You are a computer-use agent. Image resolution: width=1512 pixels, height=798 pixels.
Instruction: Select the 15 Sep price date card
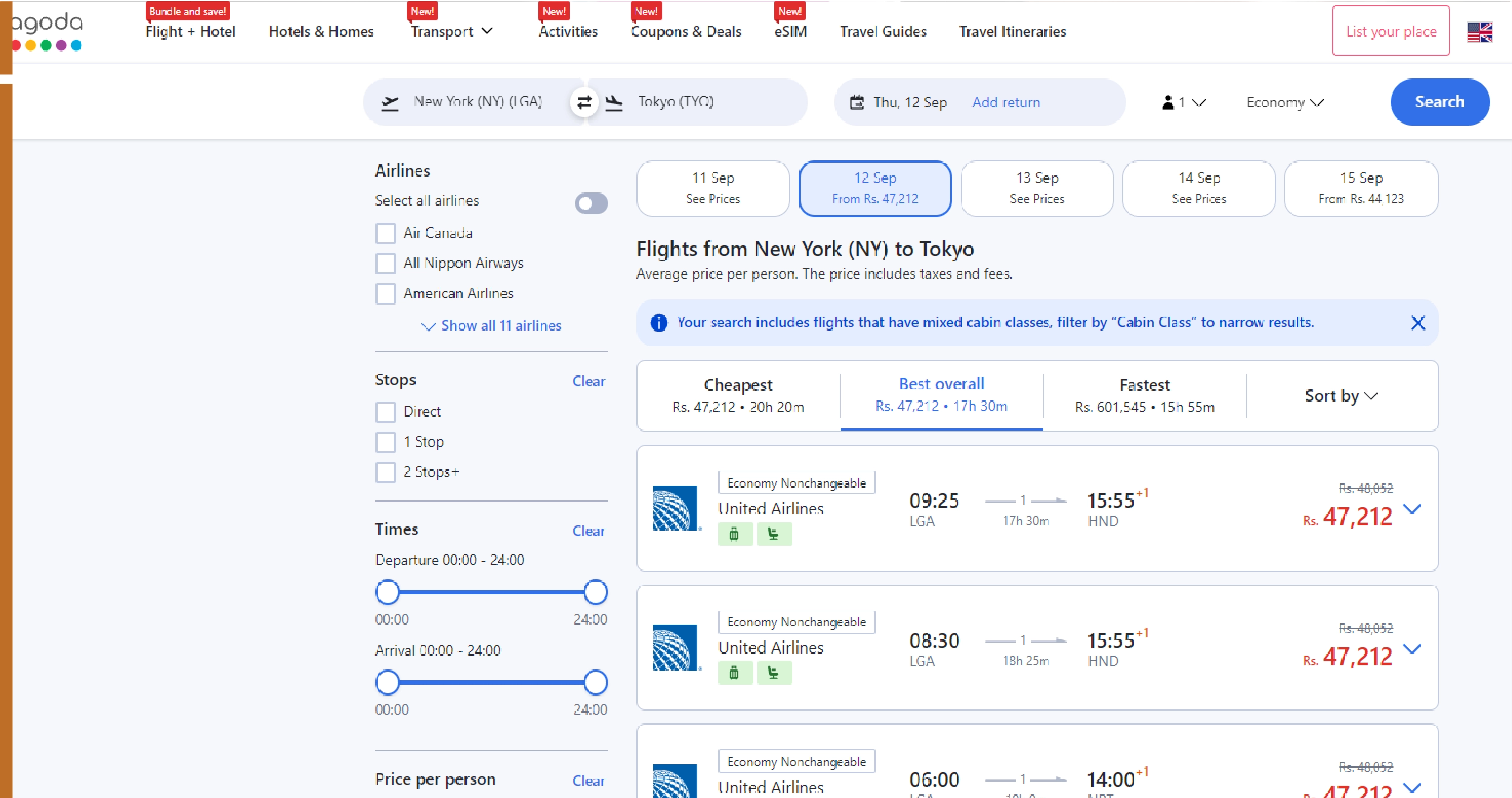coord(1360,188)
